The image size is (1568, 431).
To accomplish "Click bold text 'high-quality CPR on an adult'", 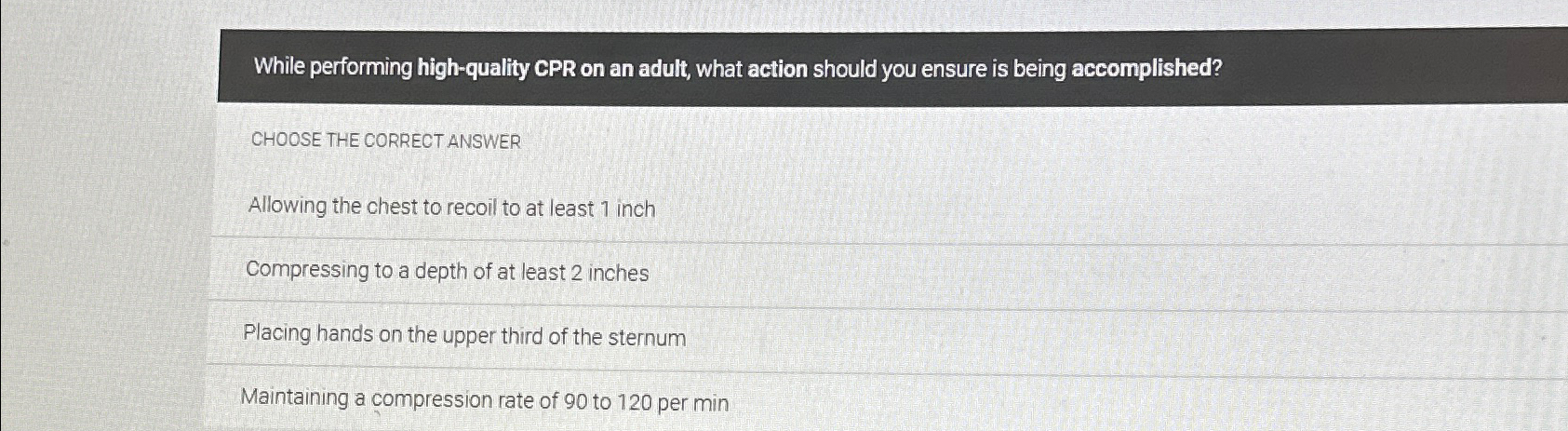I will tap(554, 67).
